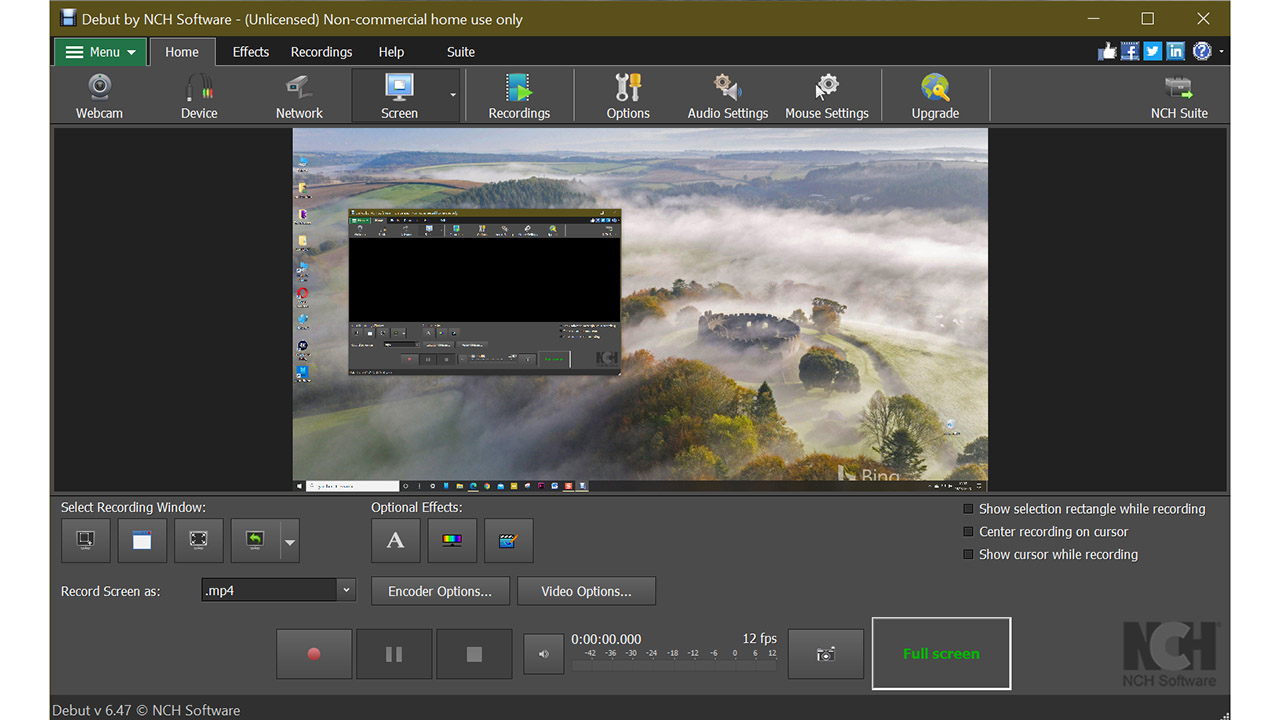
Task: Select the Device capture source
Action: (199, 96)
